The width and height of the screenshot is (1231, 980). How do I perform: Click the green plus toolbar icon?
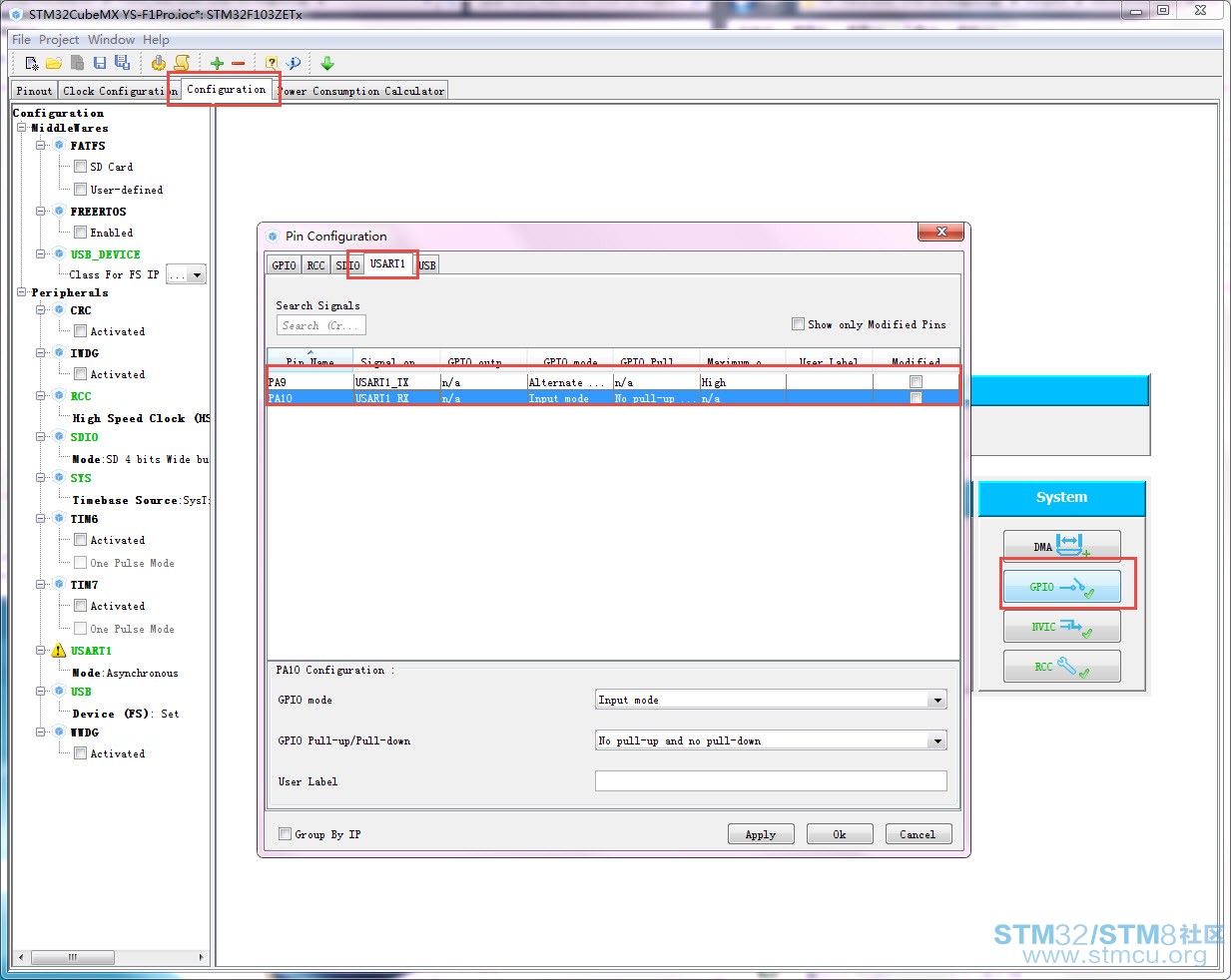(217, 63)
